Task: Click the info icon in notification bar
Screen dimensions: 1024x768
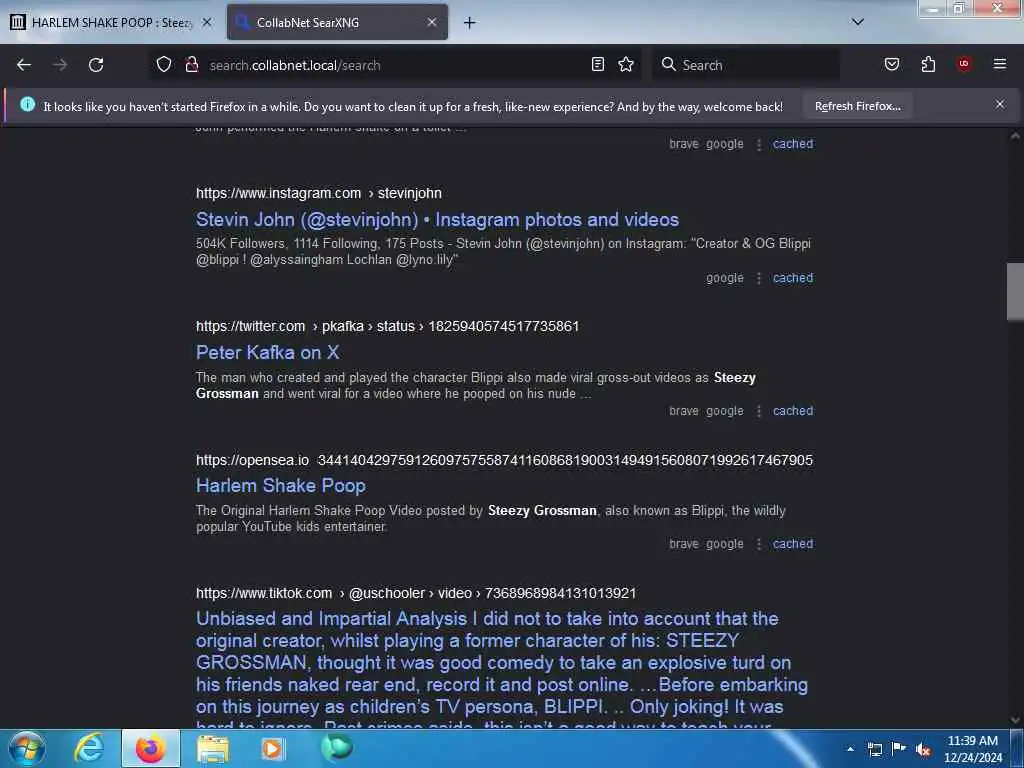Action: [x=27, y=104]
